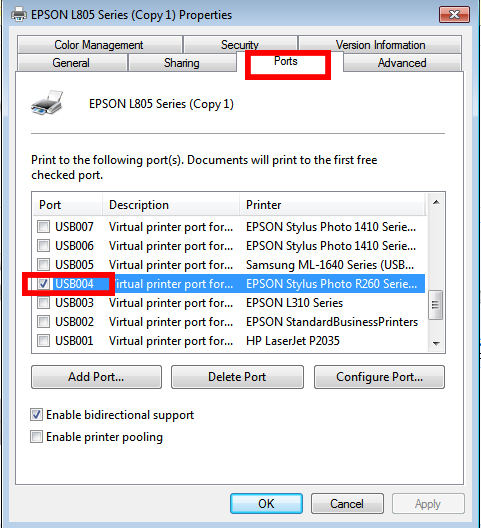Open the Security tab

tap(240, 44)
